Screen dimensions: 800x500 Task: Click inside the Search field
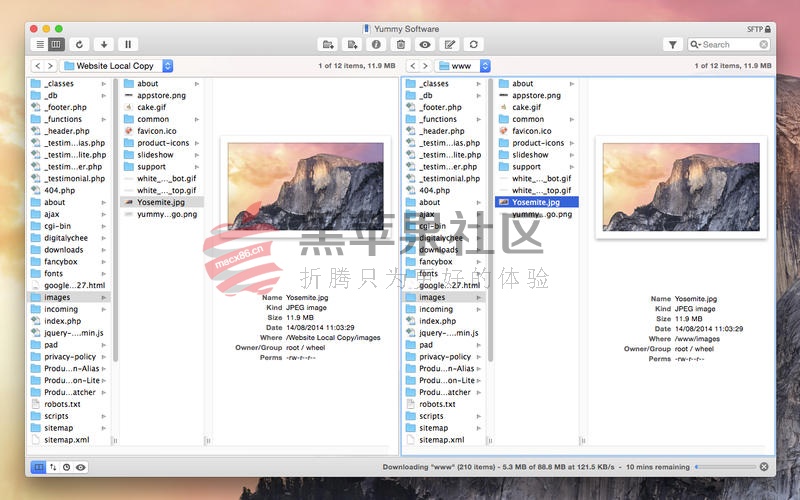click(731, 45)
